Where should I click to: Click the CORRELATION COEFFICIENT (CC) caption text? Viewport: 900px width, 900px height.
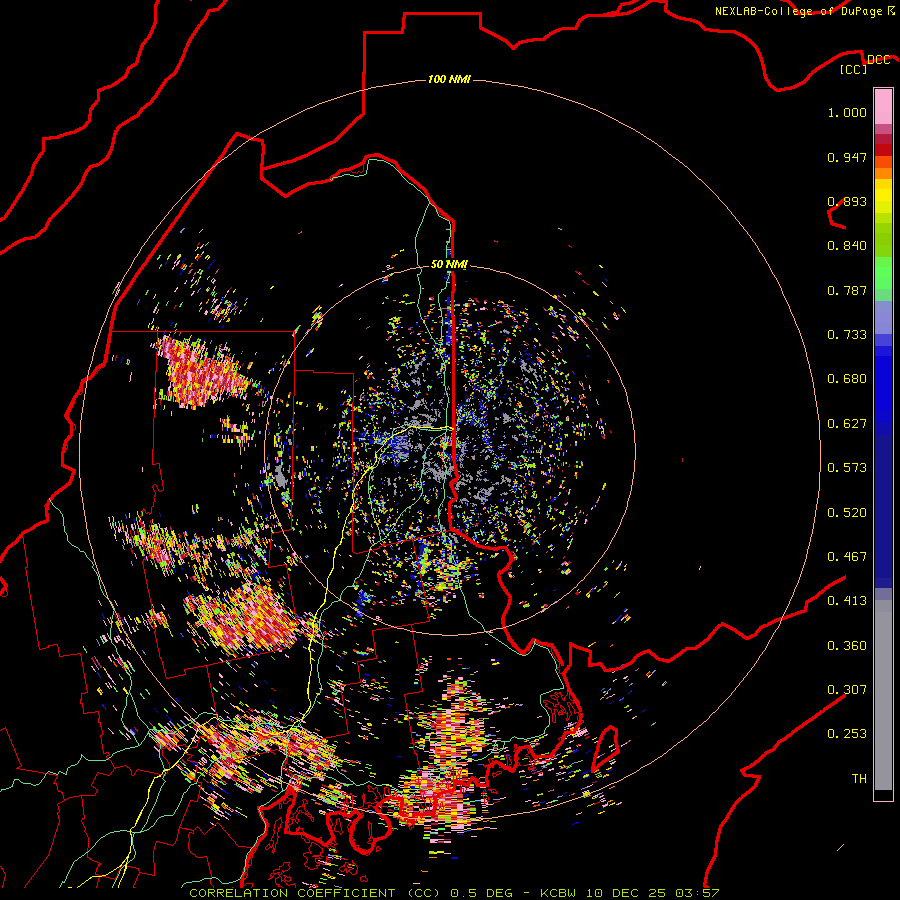point(315,893)
